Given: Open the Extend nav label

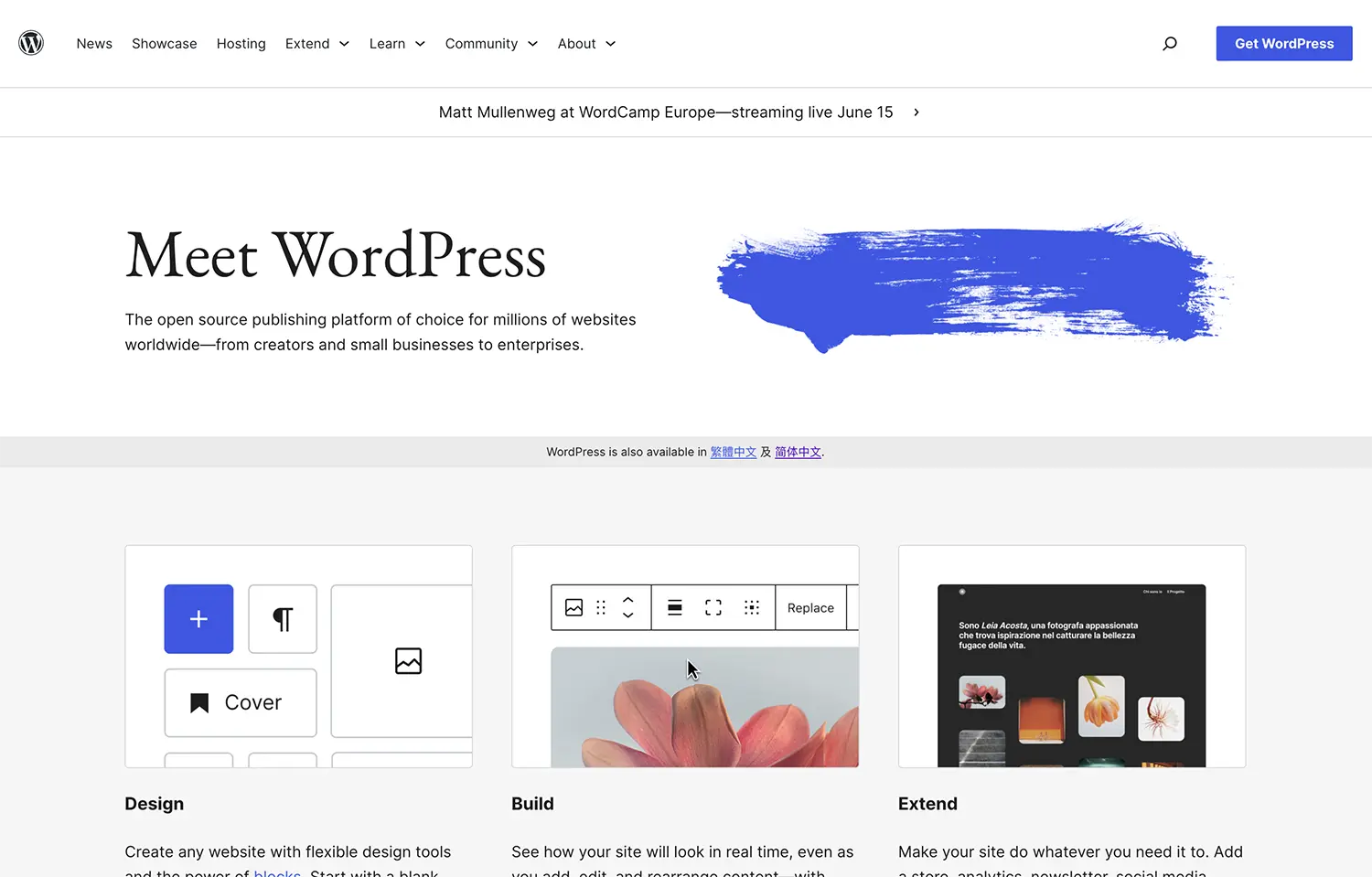Looking at the screenshot, I should 307,44.
